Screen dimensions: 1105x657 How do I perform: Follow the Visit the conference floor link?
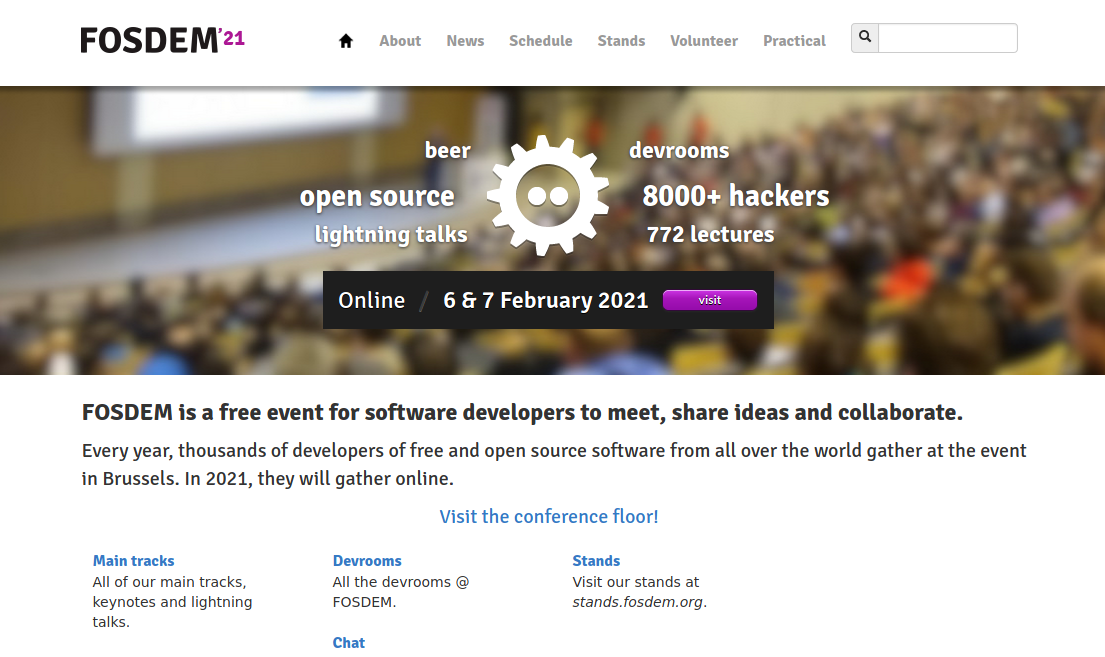(x=549, y=517)
